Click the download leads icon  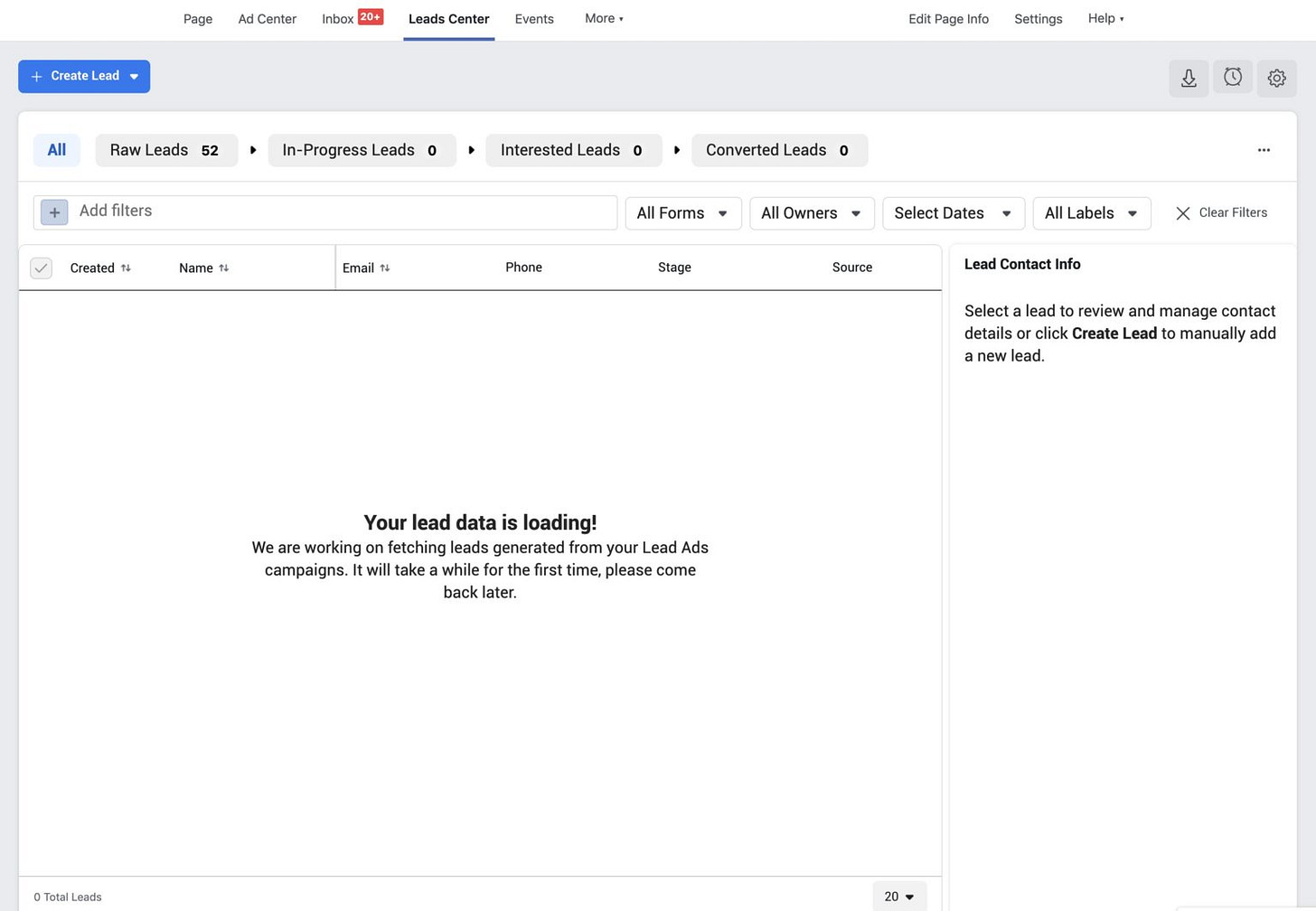tap(1188, 78)
